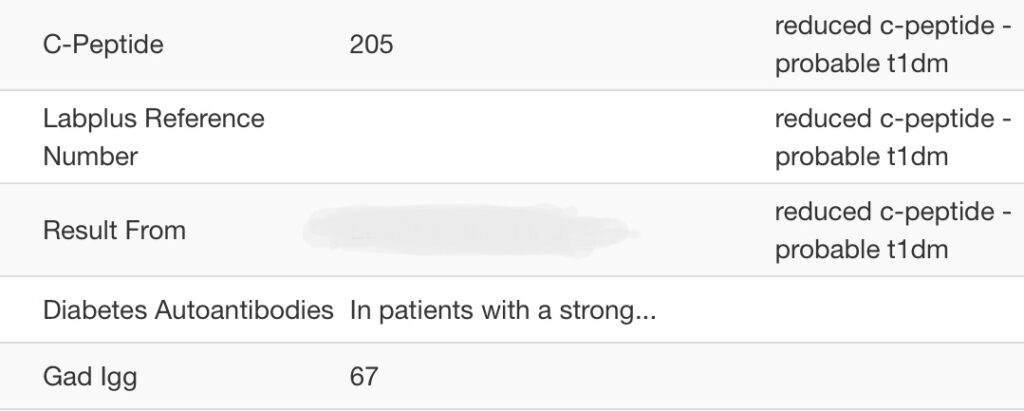Select the Labplus Reference Number label
This screenshot has height=411, width=1024.
pos(153,138)
